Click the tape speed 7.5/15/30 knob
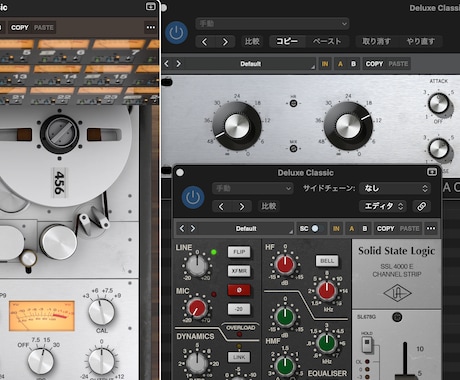The height and width of the screenshot is (380, 460). click(41, 361)
